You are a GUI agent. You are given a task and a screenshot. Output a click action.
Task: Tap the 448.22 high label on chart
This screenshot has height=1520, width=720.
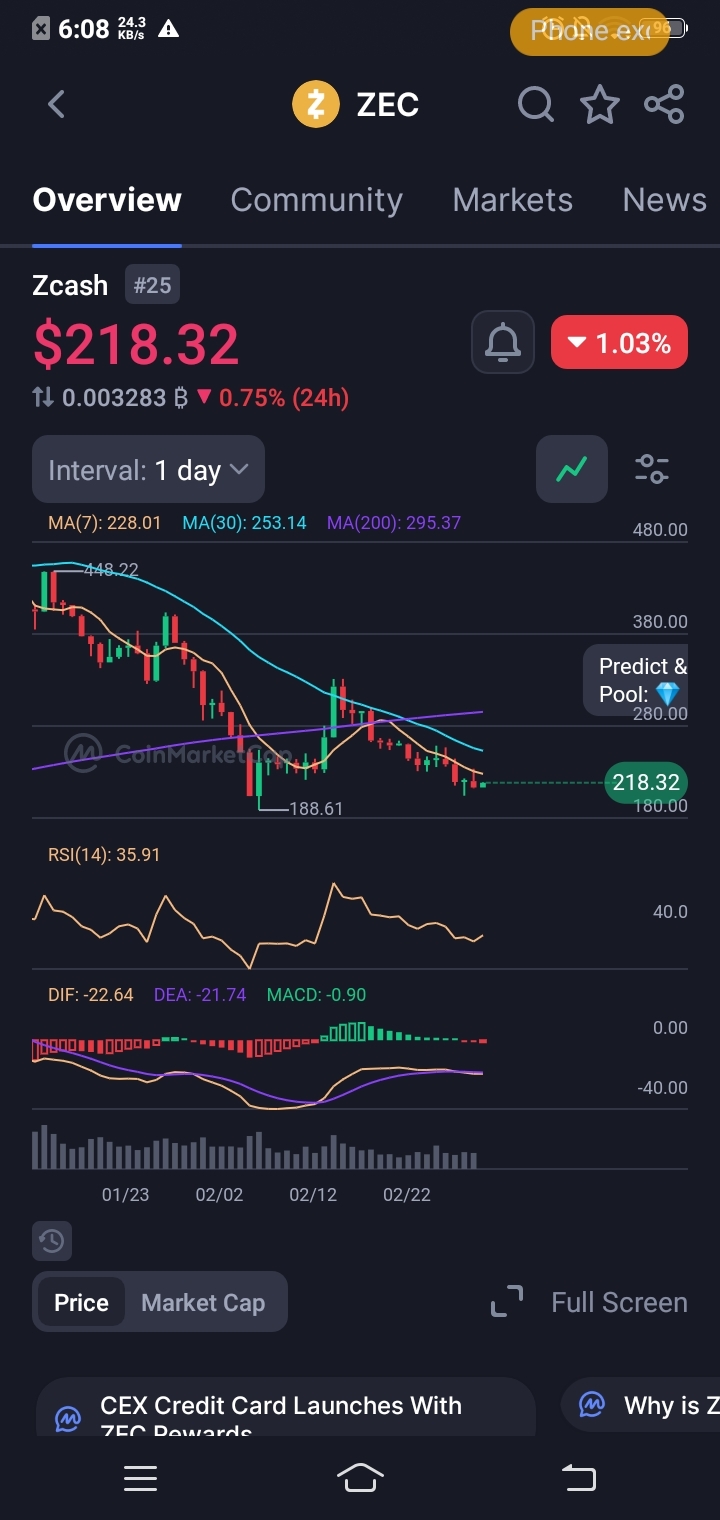(x=111, y=570)
